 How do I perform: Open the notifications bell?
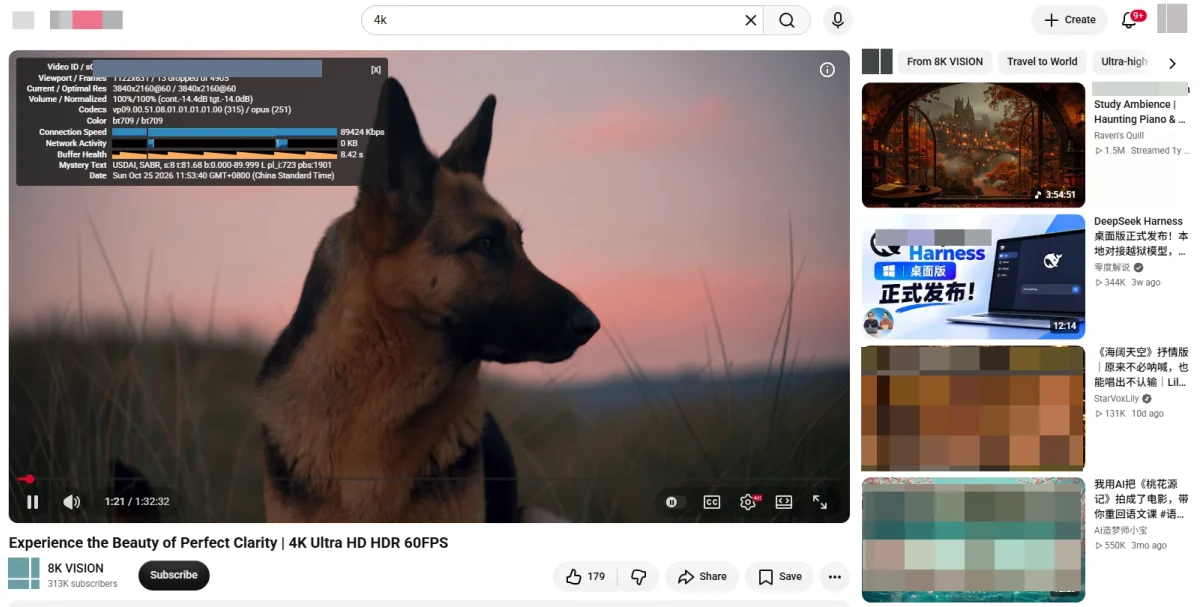(x=1129, y=20)
